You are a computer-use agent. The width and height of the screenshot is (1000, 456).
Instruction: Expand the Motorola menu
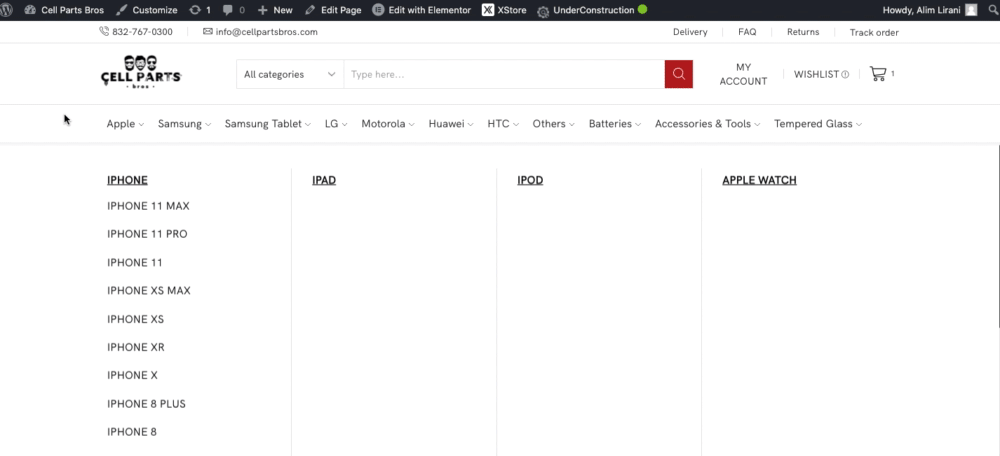(388, 124)
